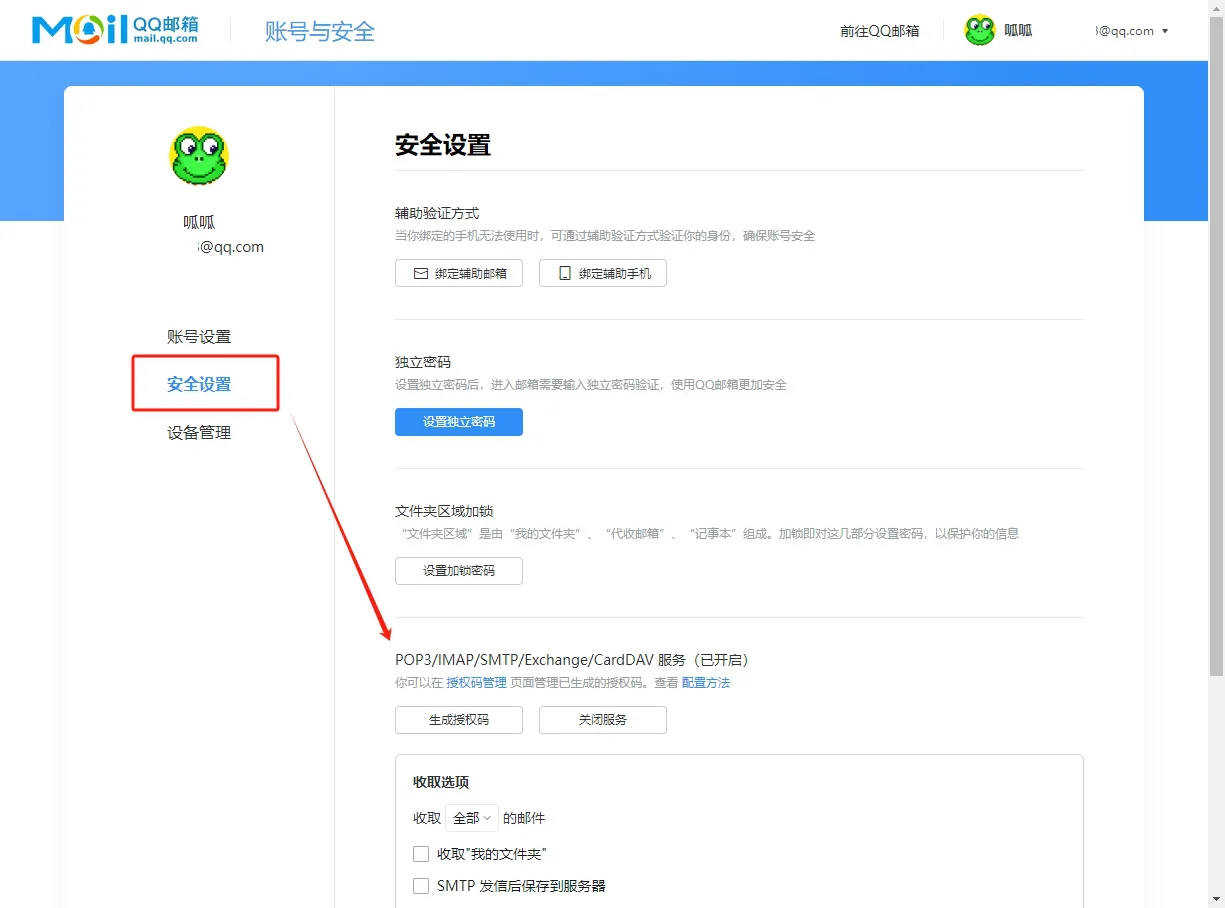
Task: Open the large frog profile picture
Action: (x=199, y=156)
